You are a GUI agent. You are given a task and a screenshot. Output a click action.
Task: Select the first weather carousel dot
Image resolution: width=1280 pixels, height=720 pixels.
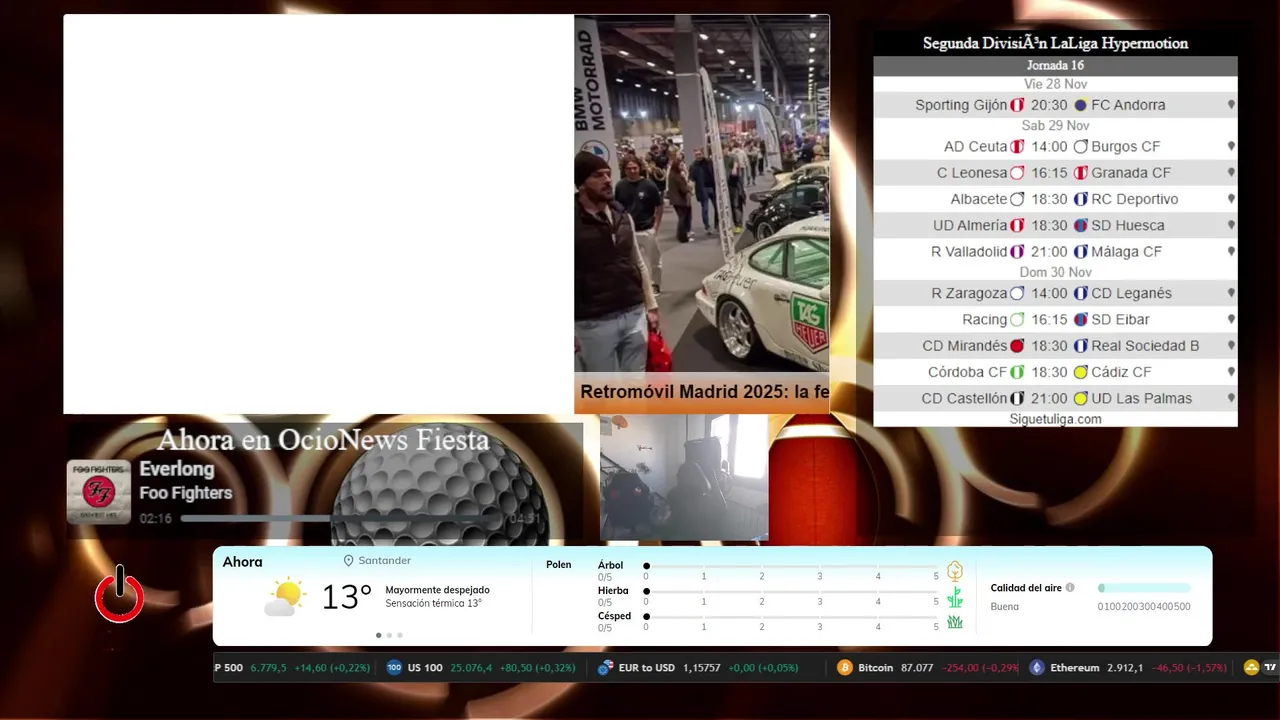click(378, 635)
